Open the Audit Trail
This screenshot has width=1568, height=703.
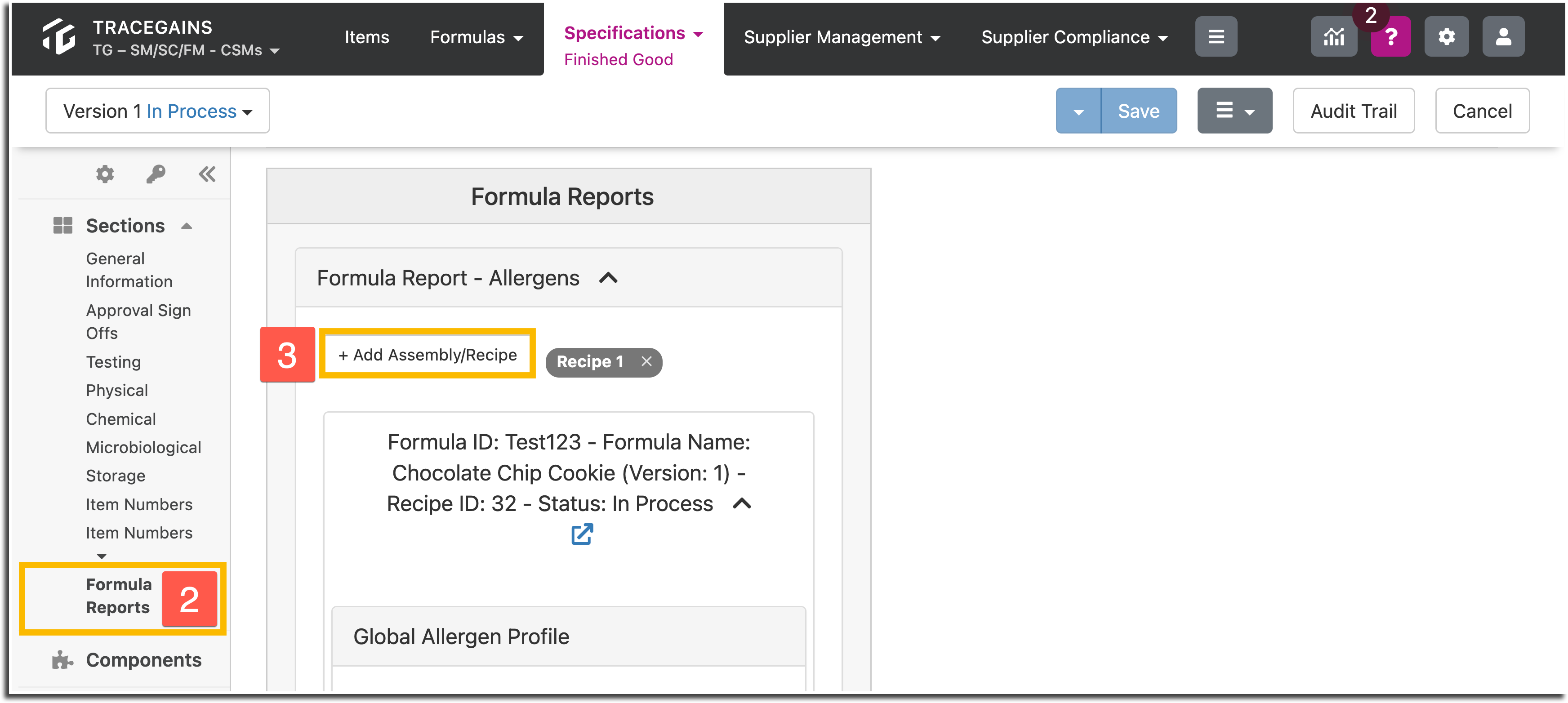click(x=1354, y=111)
